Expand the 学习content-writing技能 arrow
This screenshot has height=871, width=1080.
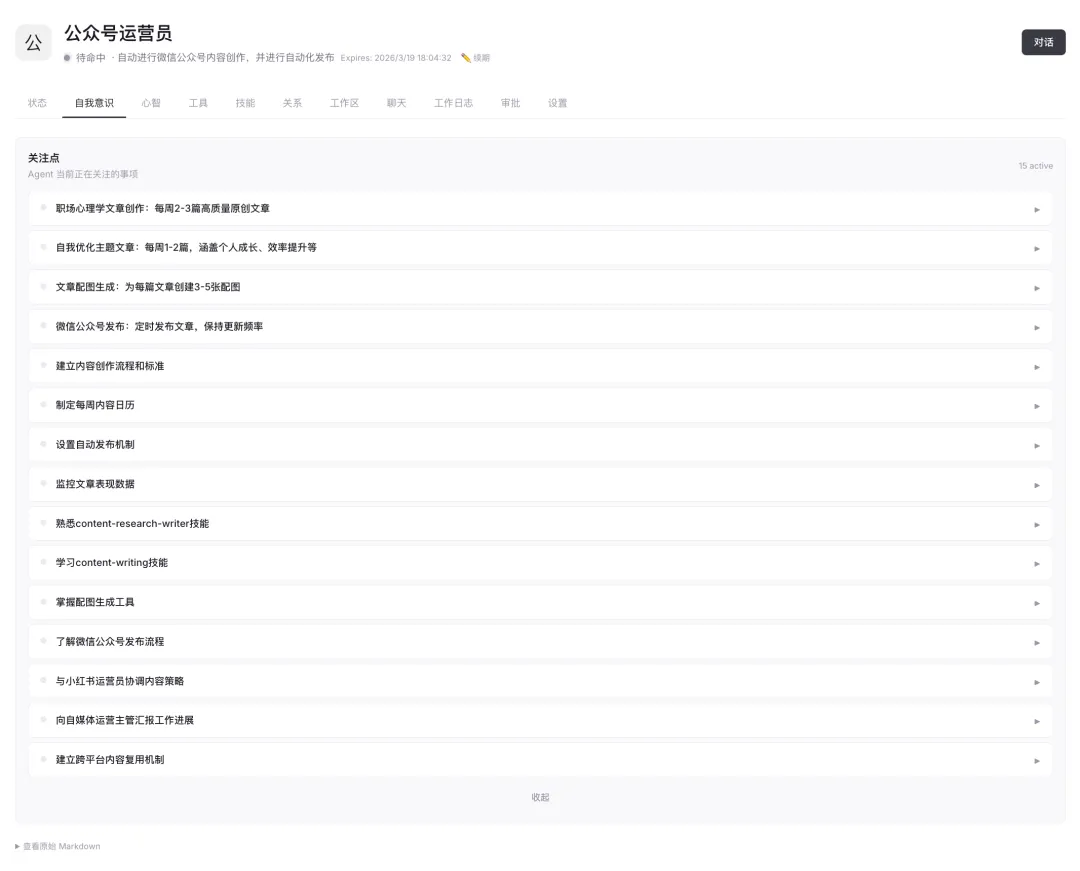[1037, 563]
